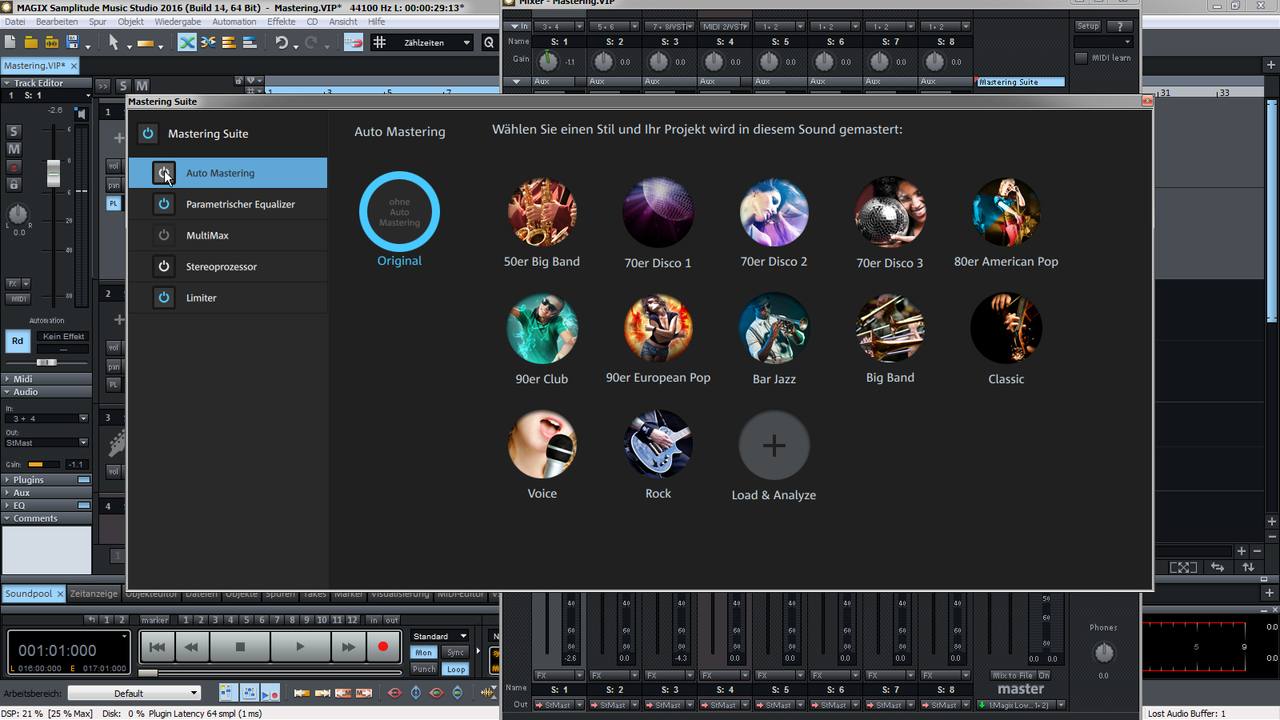
Task: Open the Effekte menu
Action: tap(281, 21)
